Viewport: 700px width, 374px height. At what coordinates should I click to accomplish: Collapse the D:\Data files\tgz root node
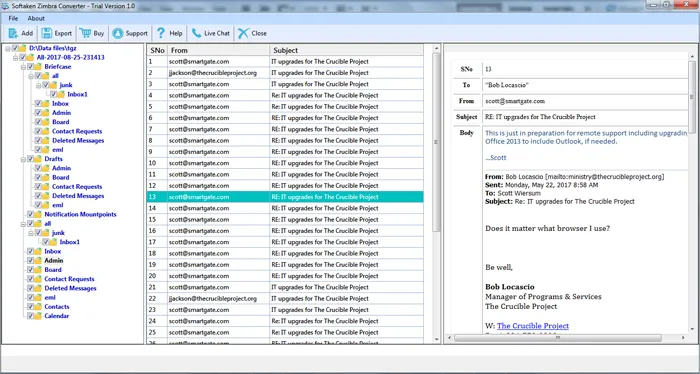click(8, 48)
